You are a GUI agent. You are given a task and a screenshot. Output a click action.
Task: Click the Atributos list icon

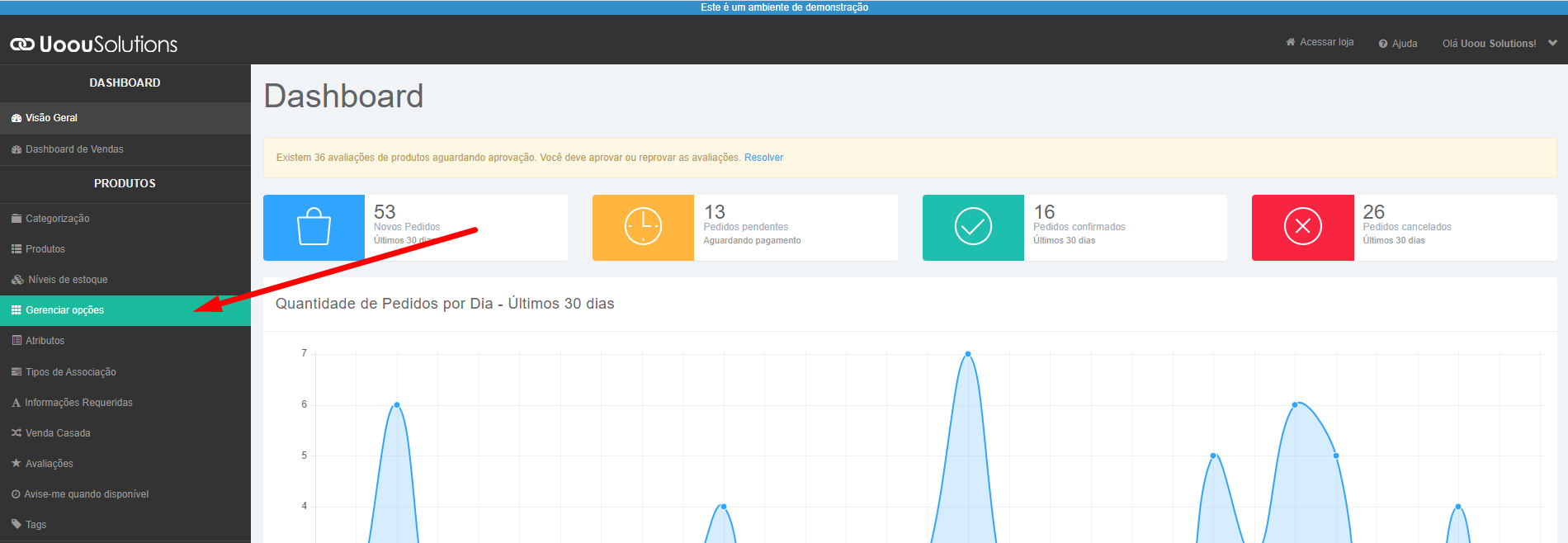pos(17,341)
